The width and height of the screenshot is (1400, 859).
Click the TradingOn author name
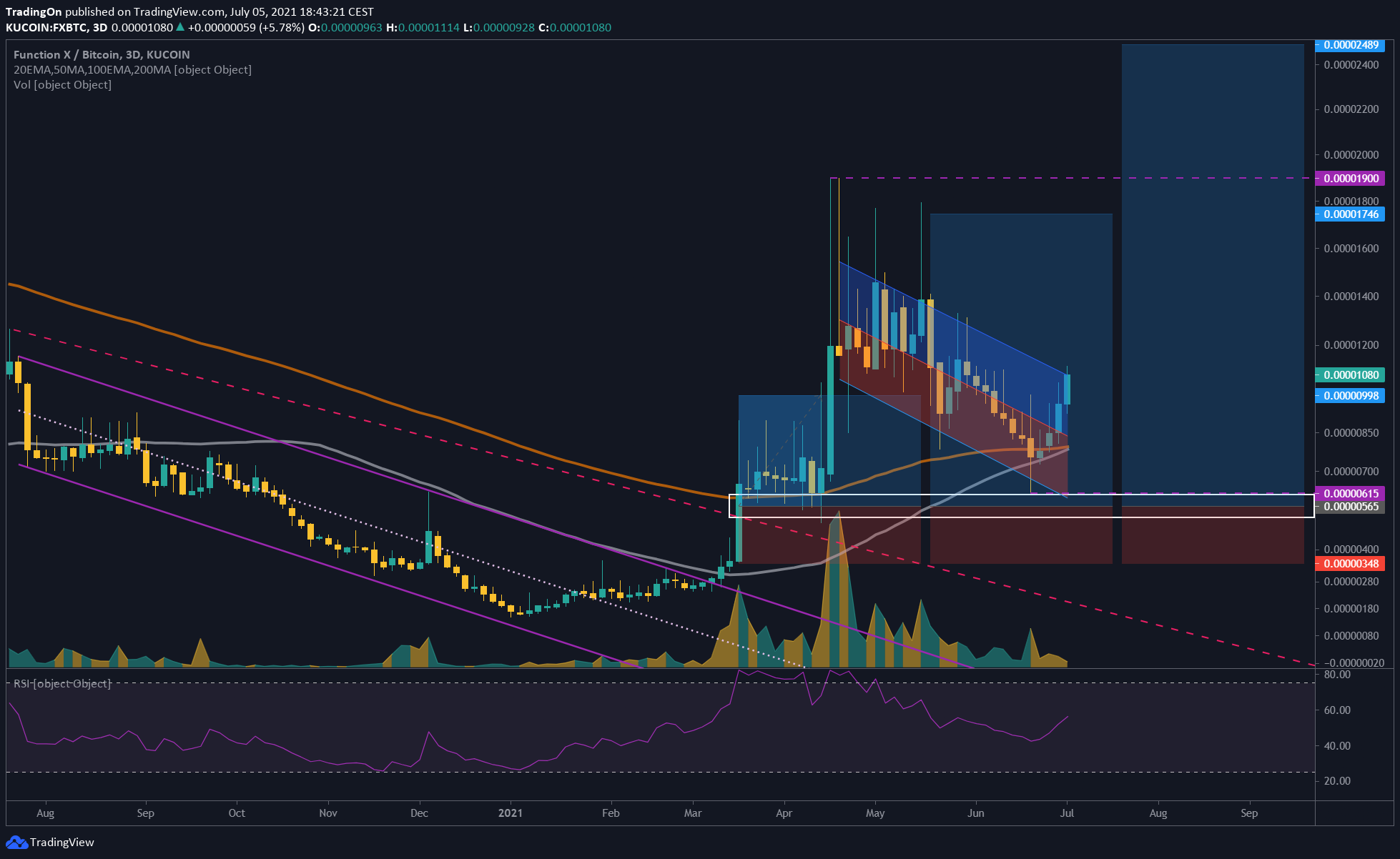34,11
